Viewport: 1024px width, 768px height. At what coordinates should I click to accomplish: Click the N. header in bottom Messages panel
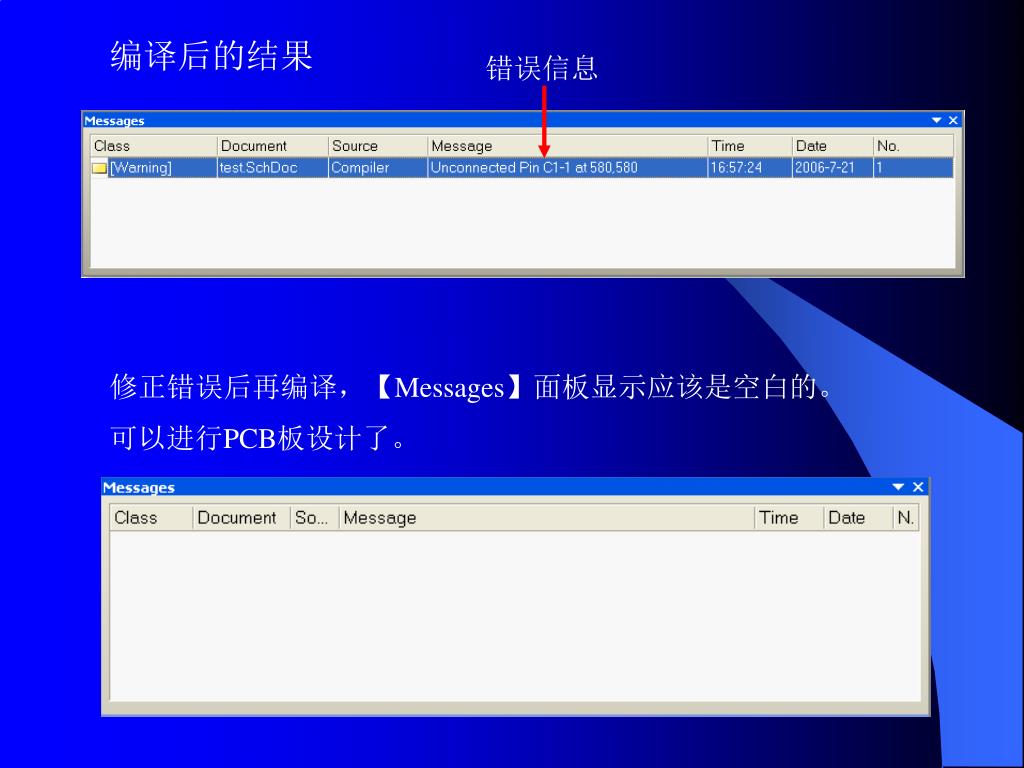coord(906,518)
